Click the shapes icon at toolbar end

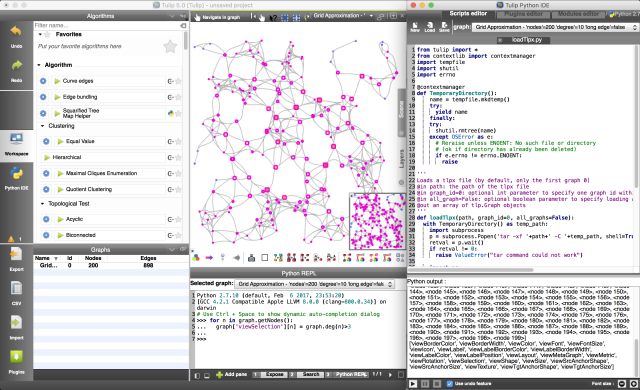[400, 257]
